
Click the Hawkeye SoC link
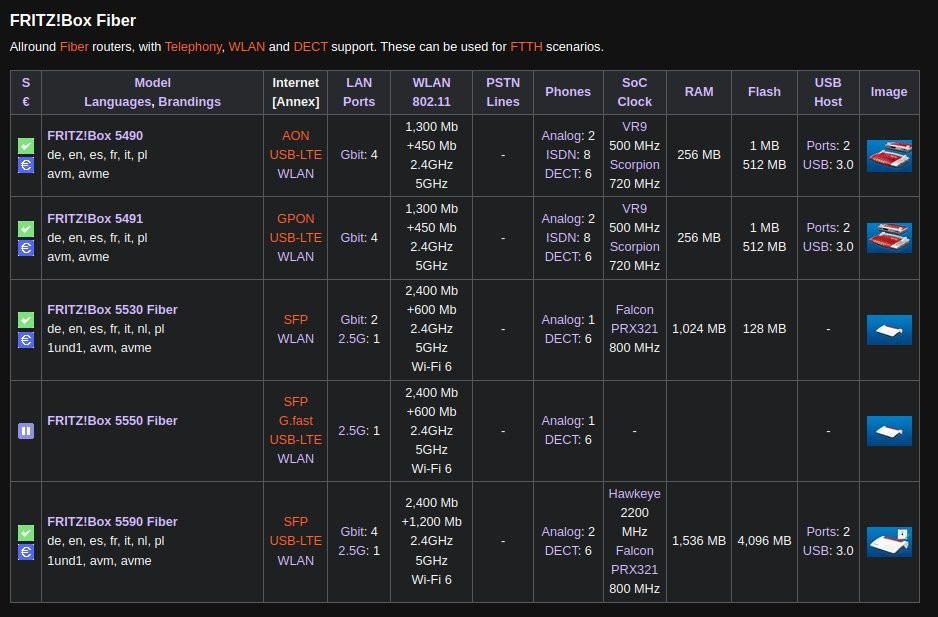634,494
